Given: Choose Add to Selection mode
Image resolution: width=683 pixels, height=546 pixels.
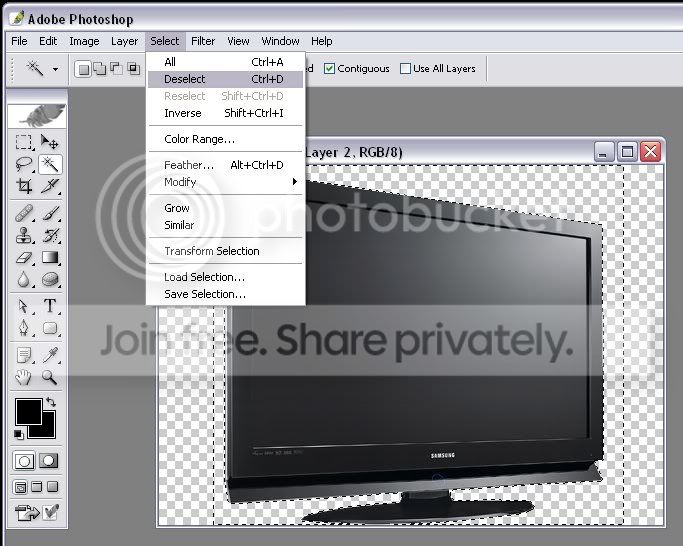Looking at the screenshot, I should tap(100, 69).
